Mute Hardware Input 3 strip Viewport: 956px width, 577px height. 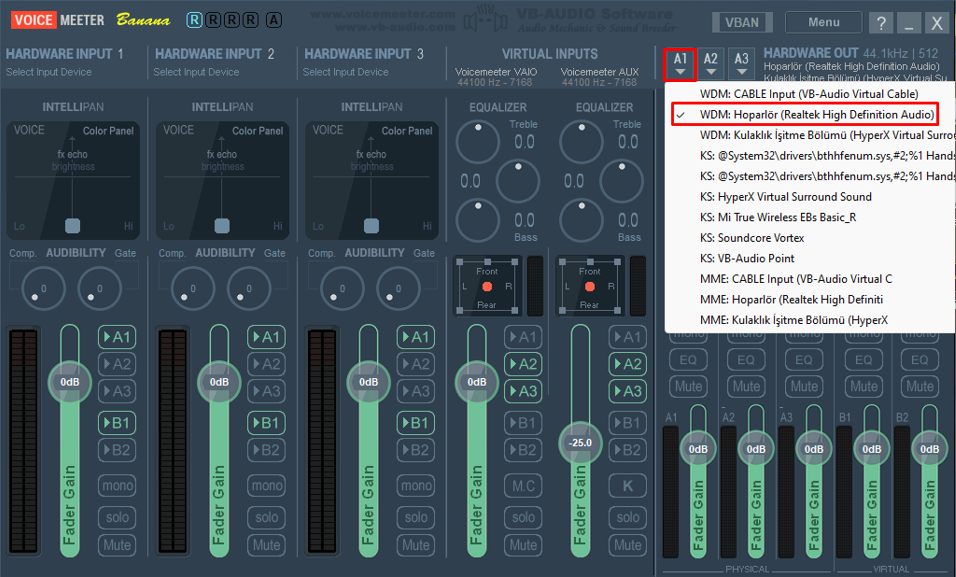[416, 545]
